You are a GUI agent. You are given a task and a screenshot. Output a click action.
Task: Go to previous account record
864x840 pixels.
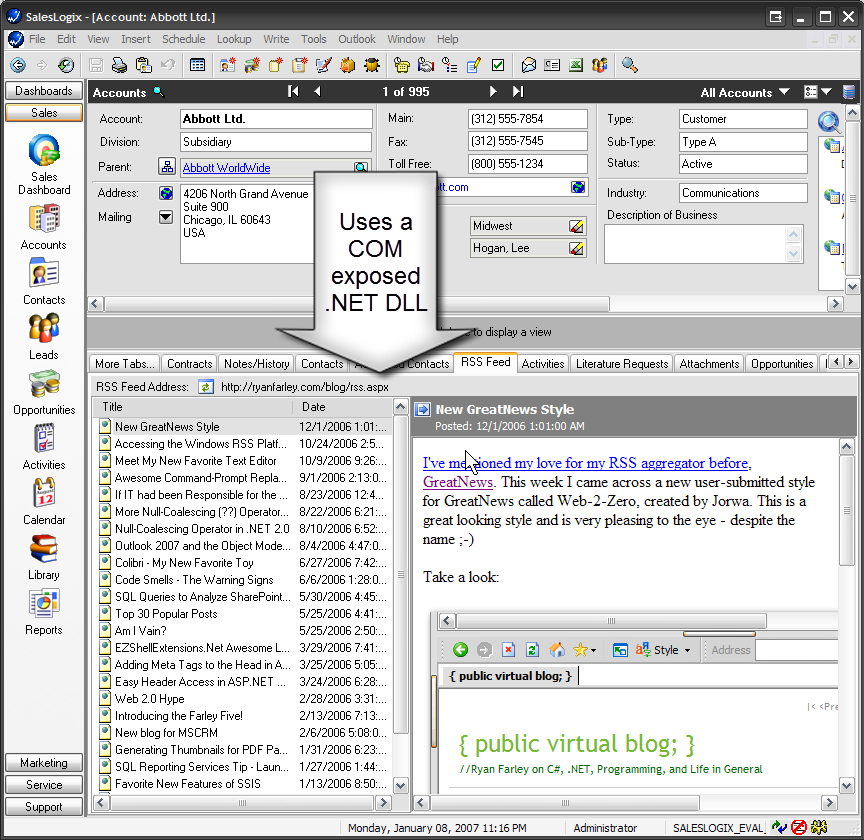click(317, 91)
